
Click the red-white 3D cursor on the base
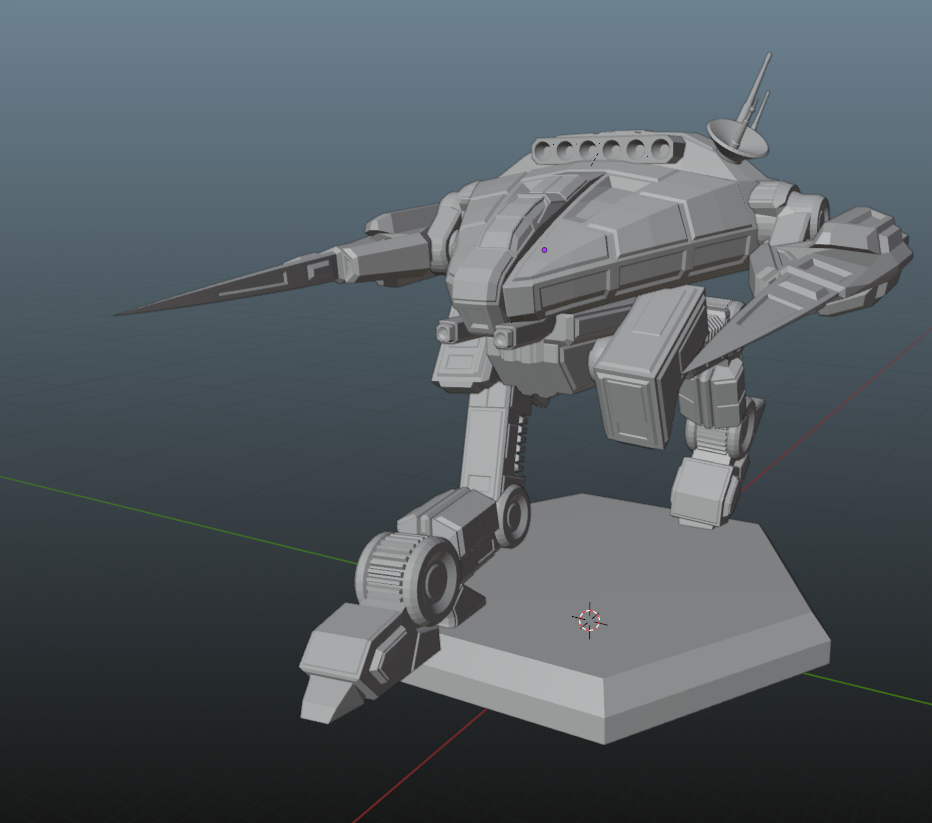[x=590, y=620]
